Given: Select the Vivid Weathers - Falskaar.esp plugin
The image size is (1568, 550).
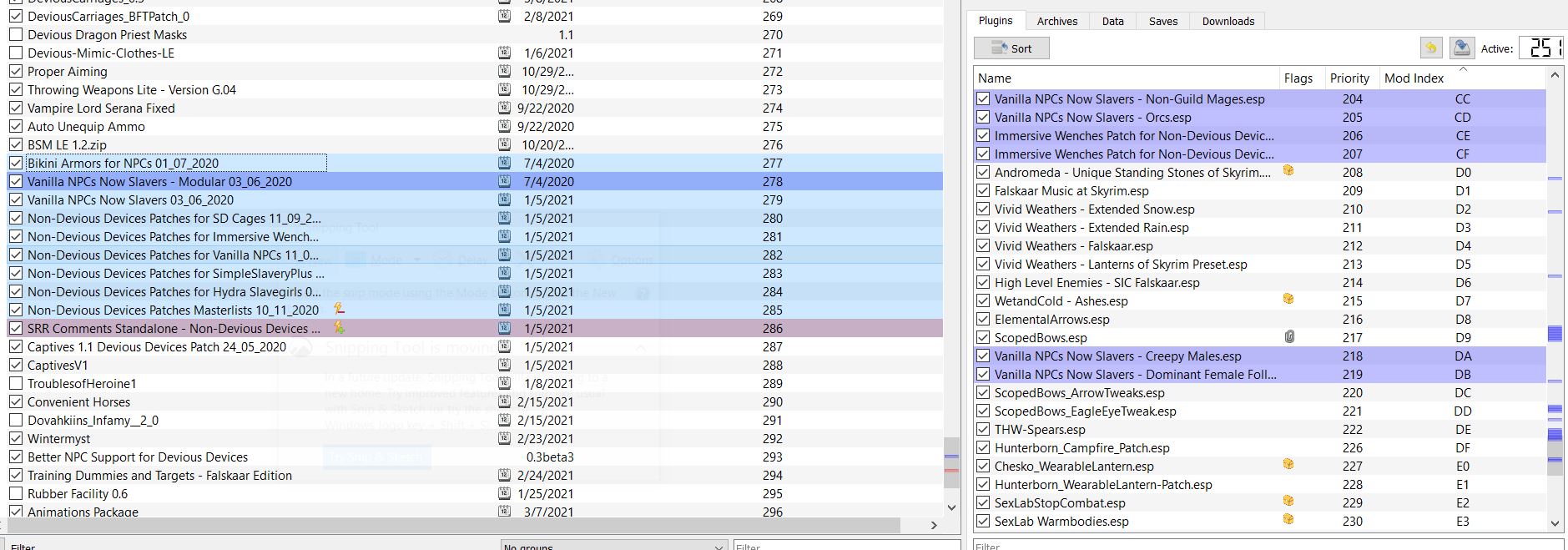Looking at the screenshot, I should point(1259,245).
